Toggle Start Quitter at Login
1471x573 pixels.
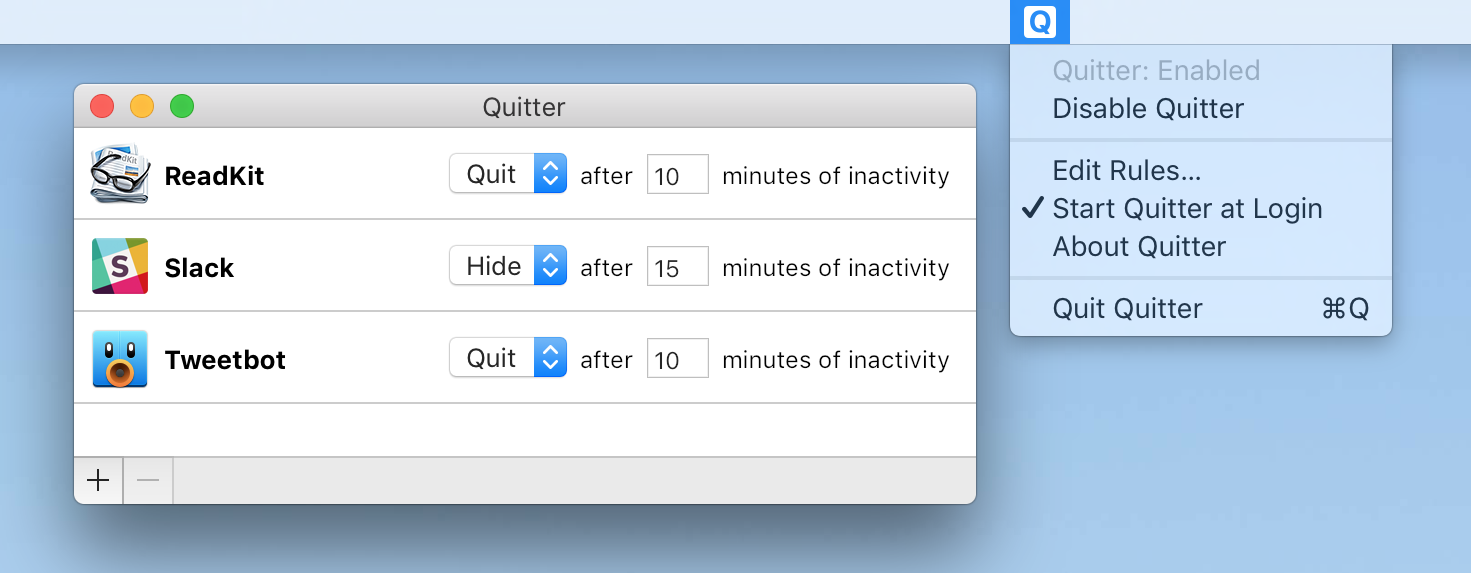tap(1187, 209)
